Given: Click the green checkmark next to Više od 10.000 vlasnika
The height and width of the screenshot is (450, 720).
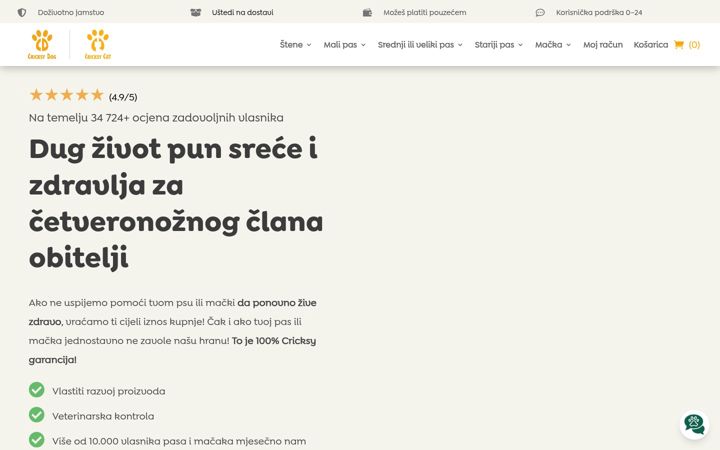Looking at the screenshot, I should pos(37,439).
